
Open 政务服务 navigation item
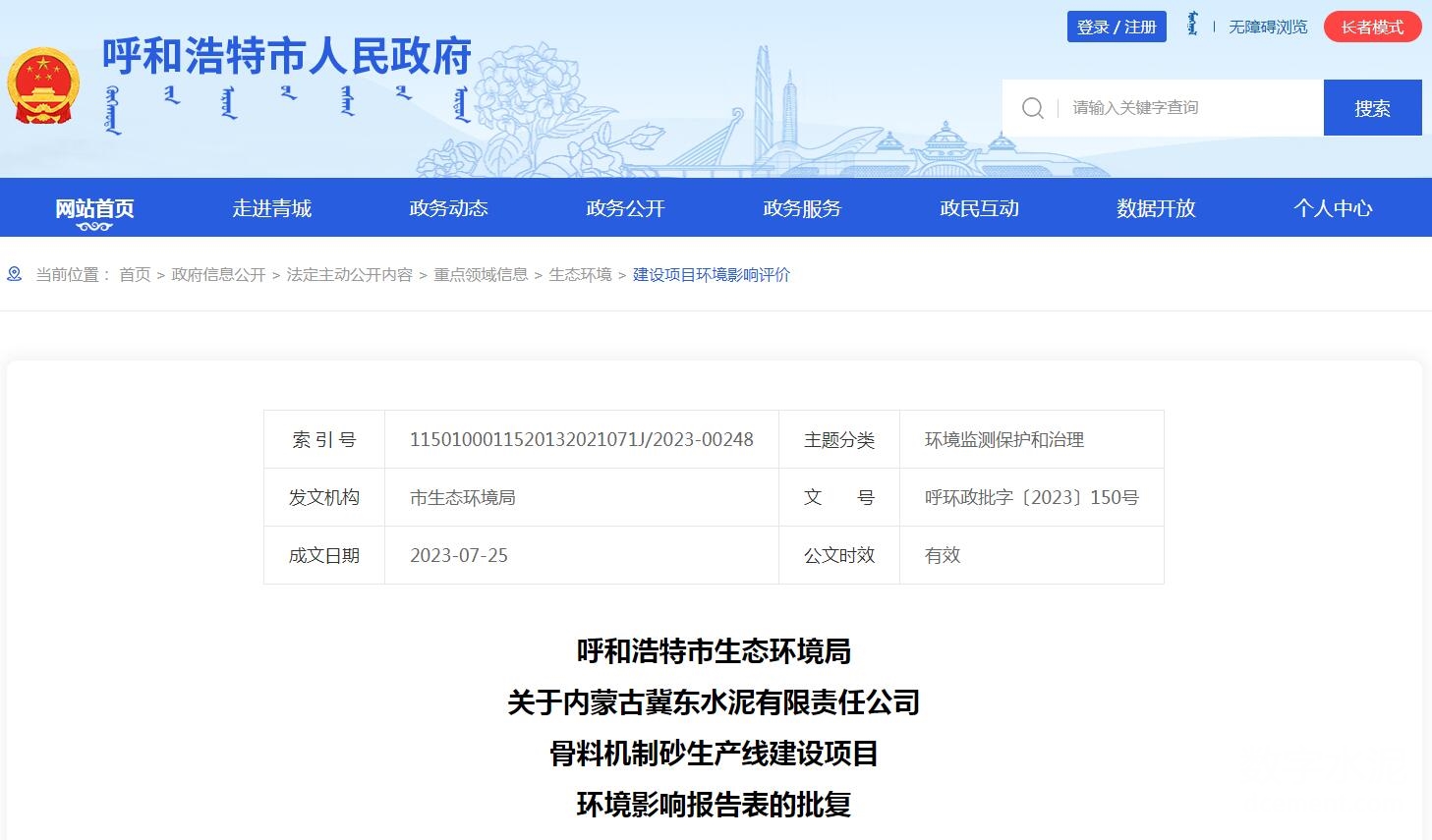pos(802,208)
